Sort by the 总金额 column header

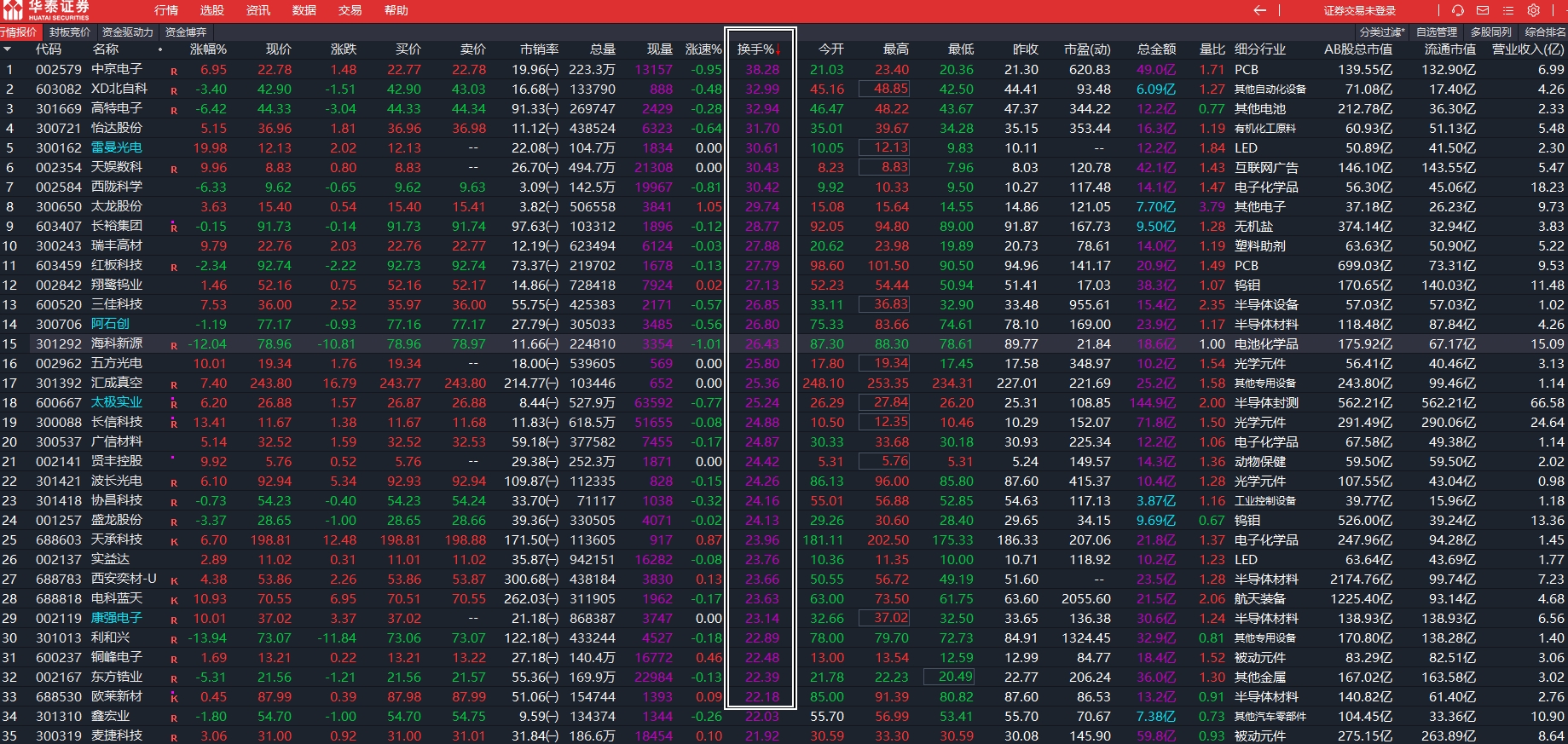[x=1156, y=49]
